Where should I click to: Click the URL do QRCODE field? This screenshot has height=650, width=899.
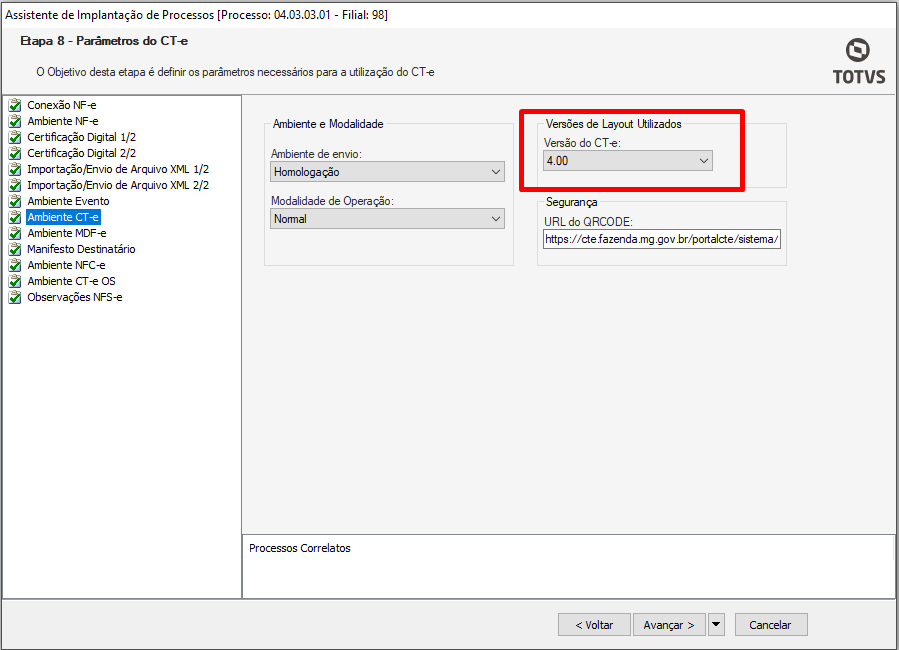pos(662,239)
